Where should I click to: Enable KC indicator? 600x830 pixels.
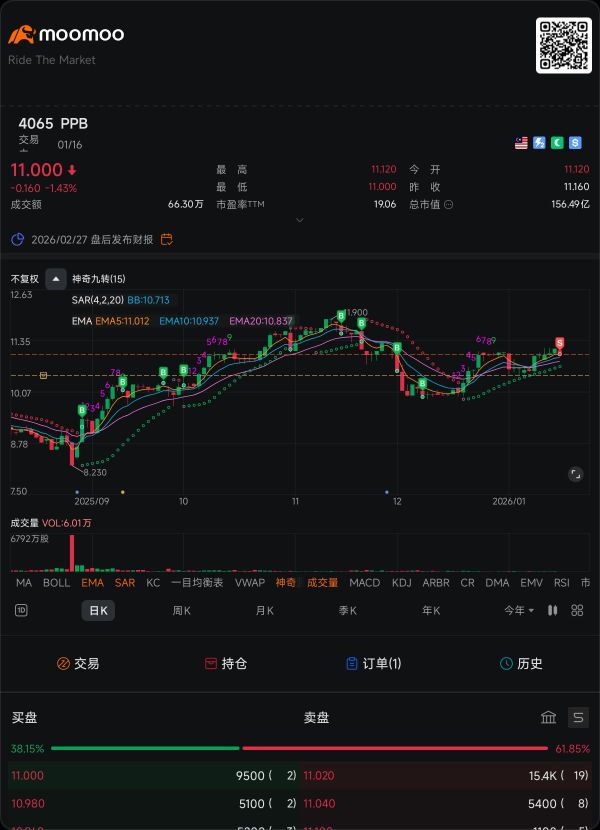153,583
